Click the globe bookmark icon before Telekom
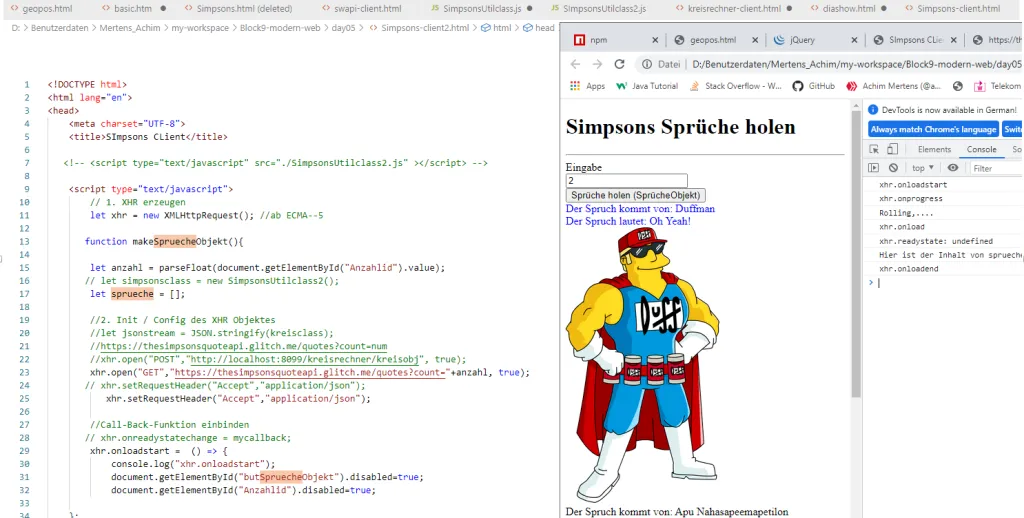Viewport: 1024px width, 518px height. [x=958, y=86]
